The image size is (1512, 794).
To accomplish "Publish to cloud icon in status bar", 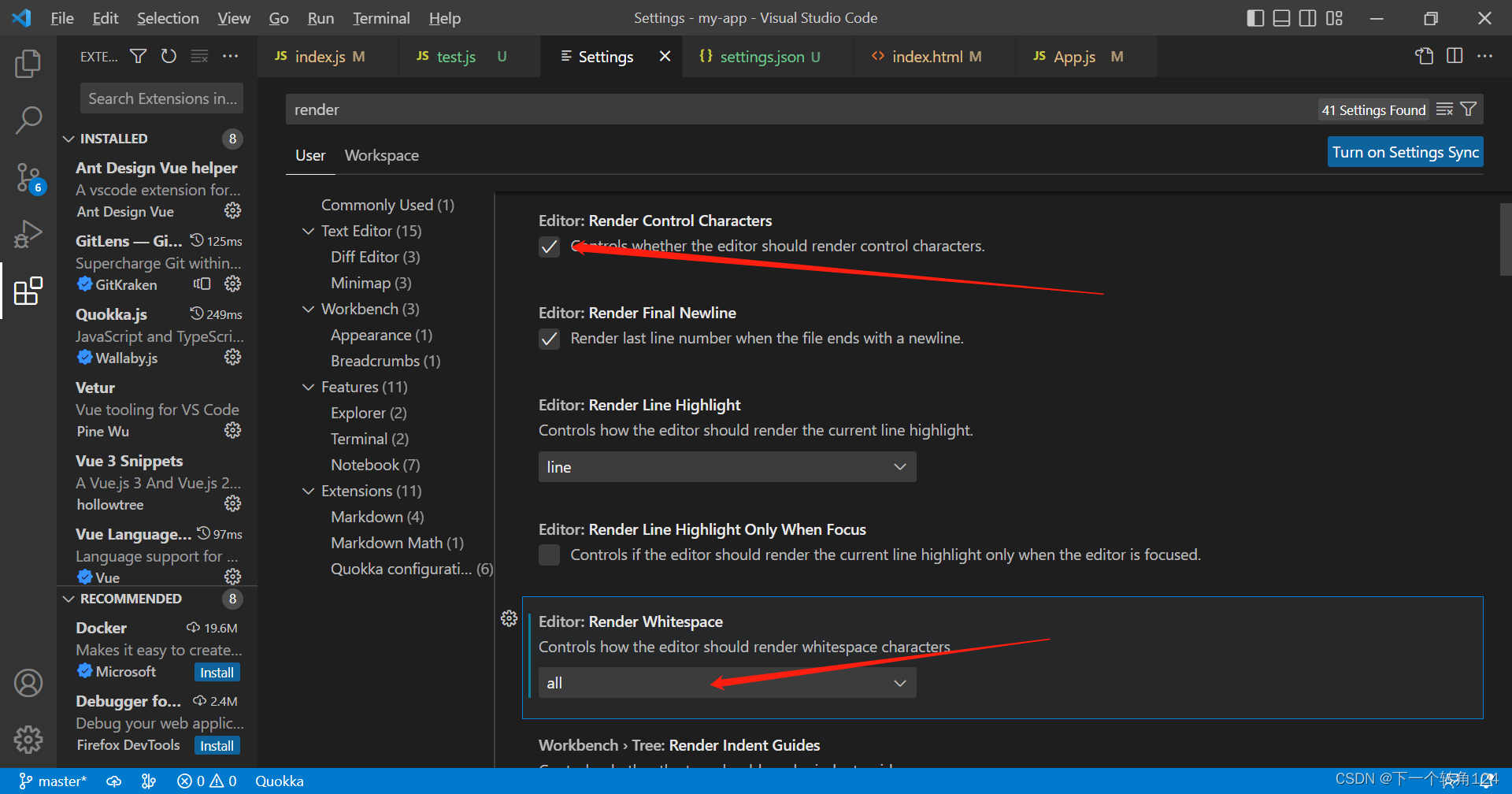I will pyautogui.click(x=114, y=781).
